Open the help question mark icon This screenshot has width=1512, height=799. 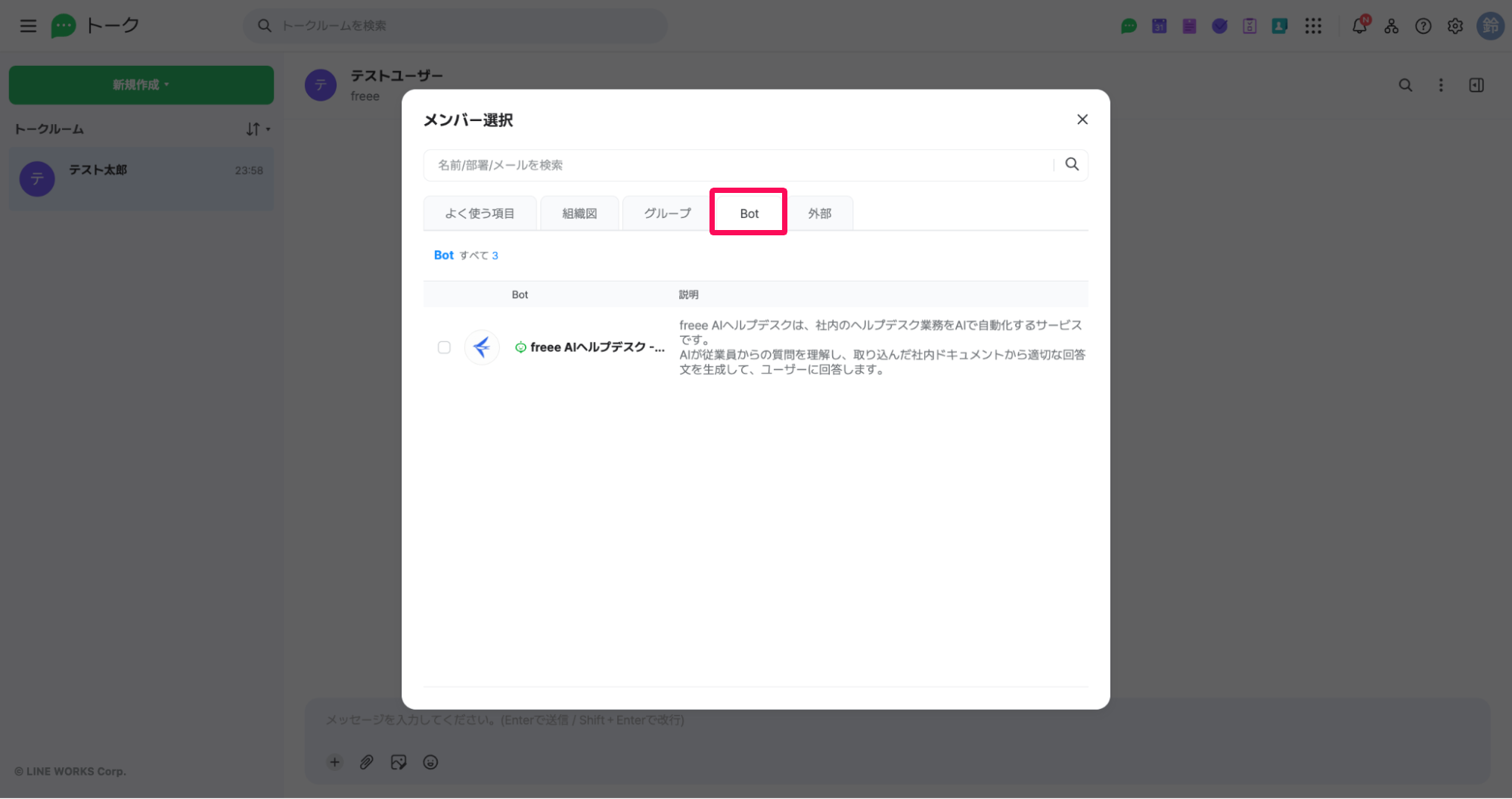[x=1424, y=26]
